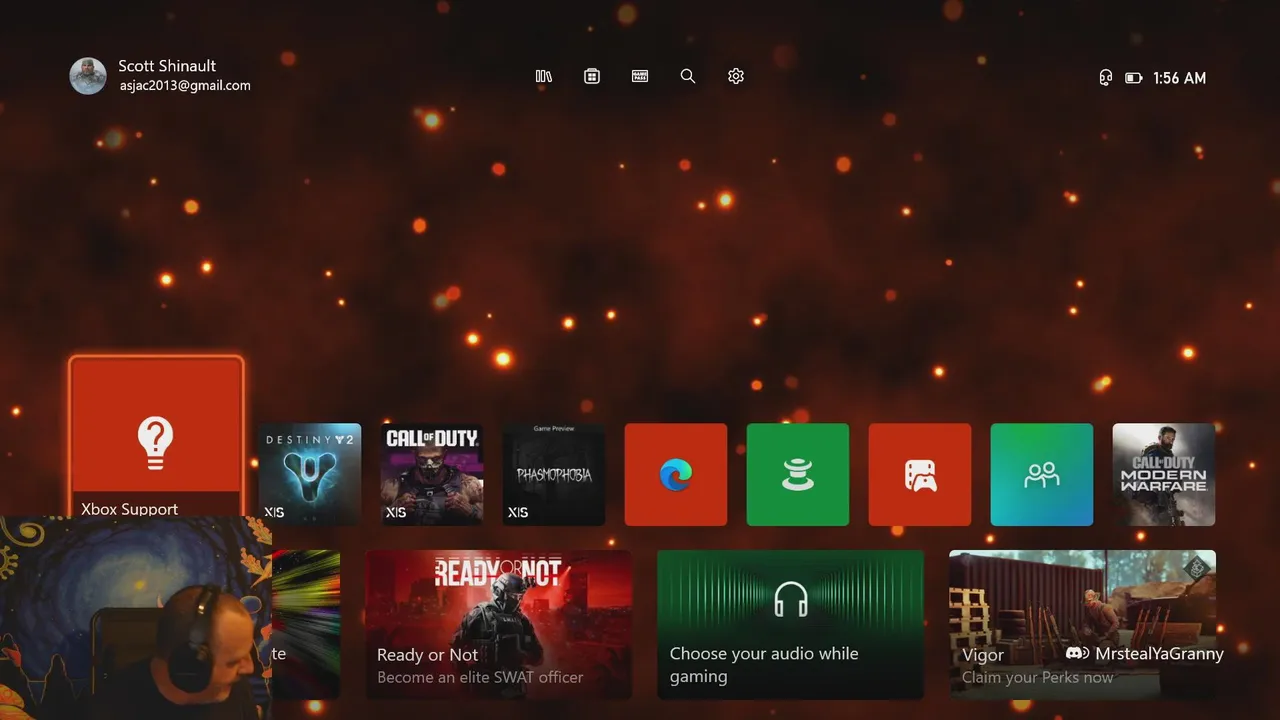Open My games & apps library icon
Screen dimensions: 1280x720
(544, 76)
